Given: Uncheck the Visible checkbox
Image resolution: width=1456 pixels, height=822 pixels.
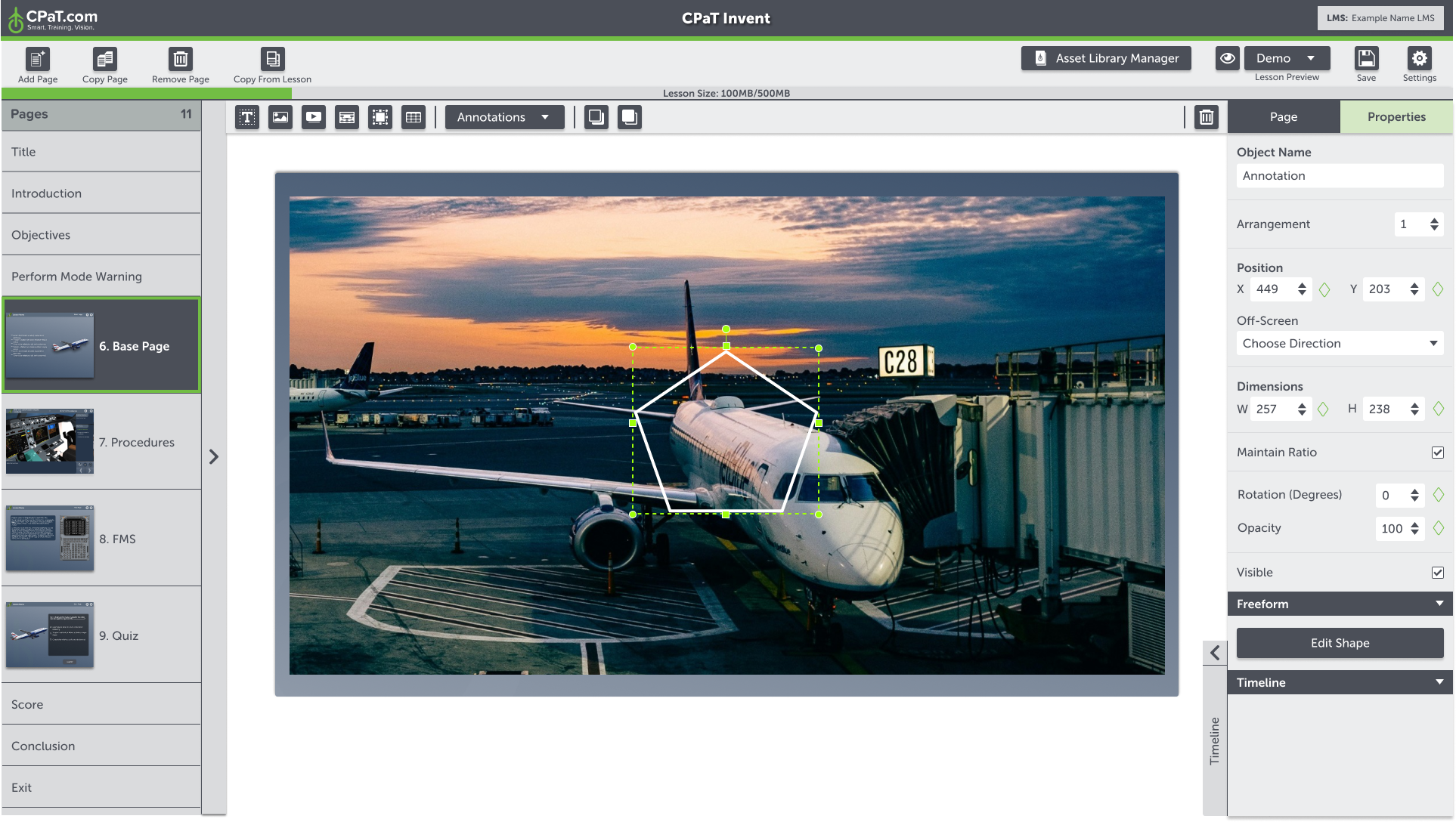Looking at the screenshot, I should 1437,573.
